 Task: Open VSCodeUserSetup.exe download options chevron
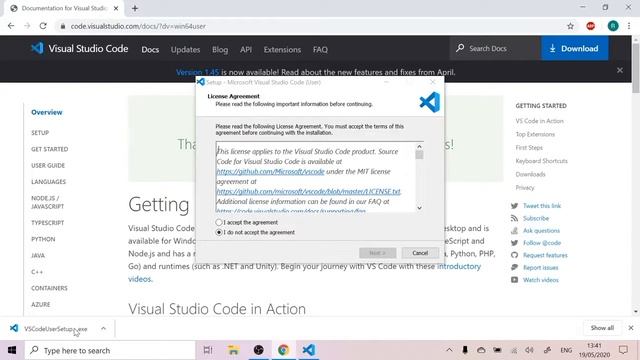(x=103, y=328)
